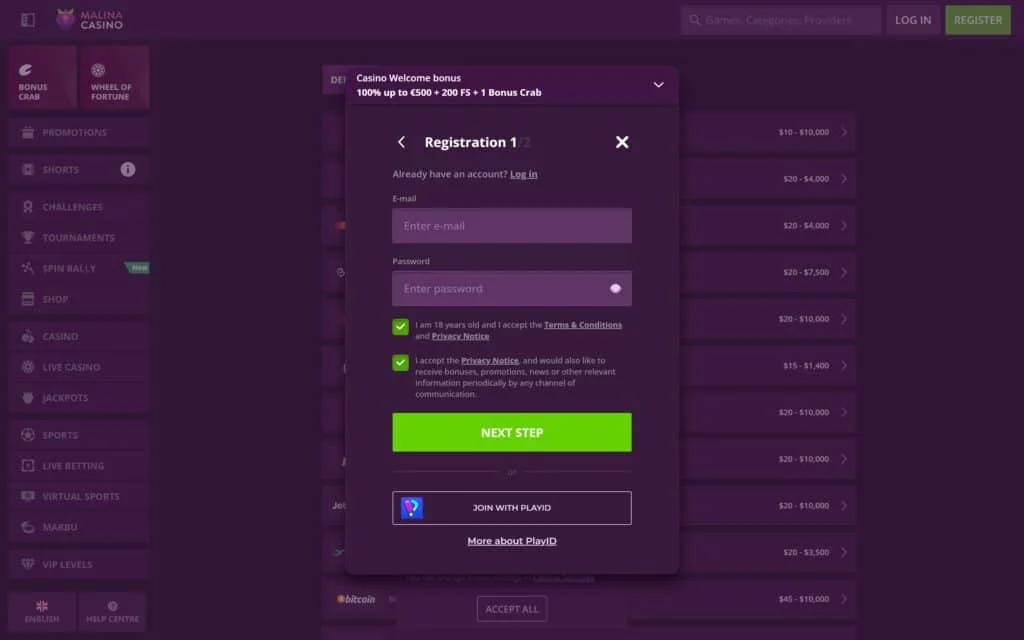Click the PlayID logo icon
1024x640 pixels.
[x=411, y=508]
